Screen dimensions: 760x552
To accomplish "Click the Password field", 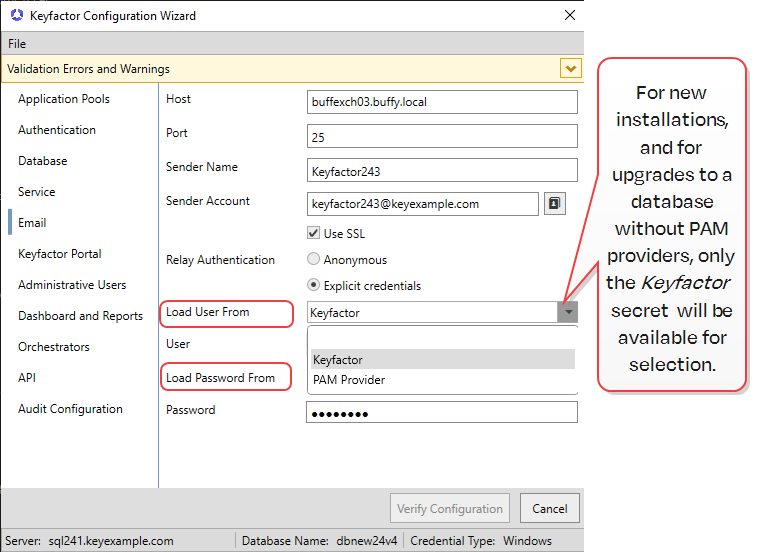I will pyautogui.click(x=442, y=412).
